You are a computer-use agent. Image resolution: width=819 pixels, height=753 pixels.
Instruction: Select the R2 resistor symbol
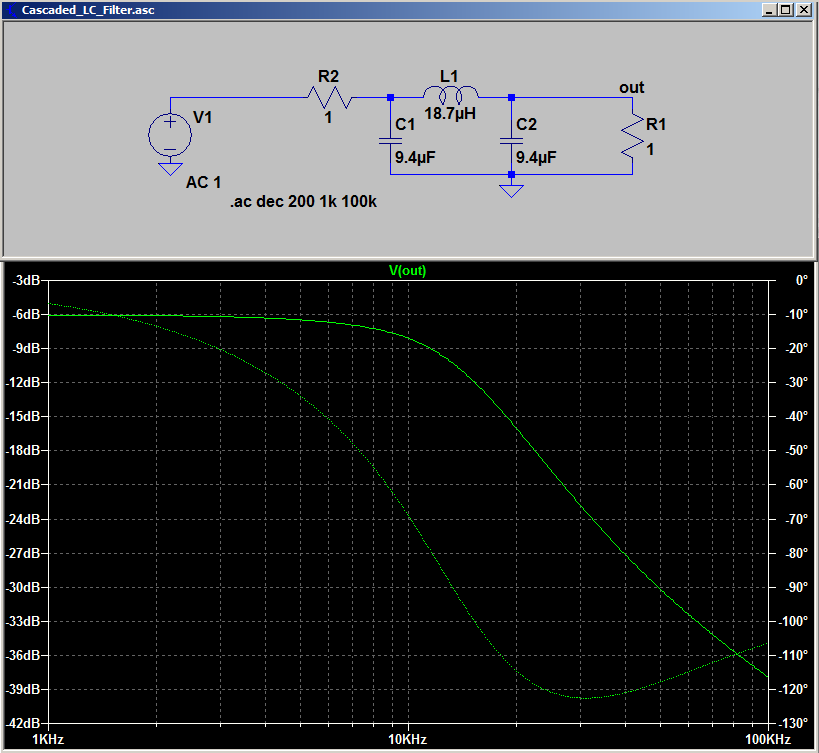tap(330, 98)
